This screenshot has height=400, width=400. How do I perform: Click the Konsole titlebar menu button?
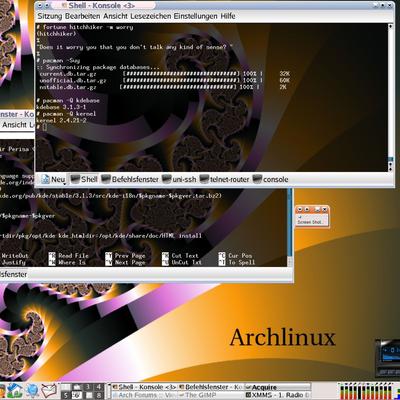pyautogui.click(x=40, y=6)
